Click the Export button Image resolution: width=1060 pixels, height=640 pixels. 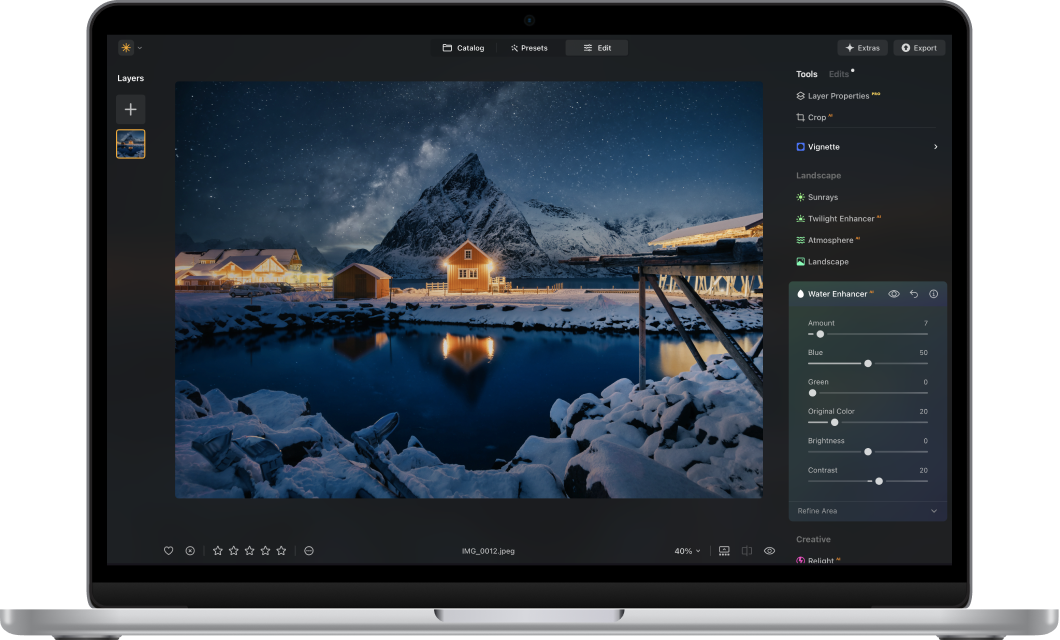pyautogui.click(x=918, y=48)
